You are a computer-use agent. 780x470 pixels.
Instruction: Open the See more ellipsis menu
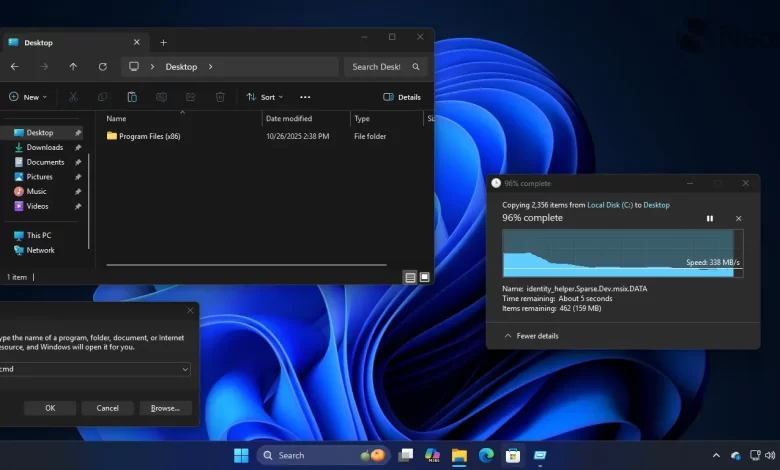coord(305,97)
